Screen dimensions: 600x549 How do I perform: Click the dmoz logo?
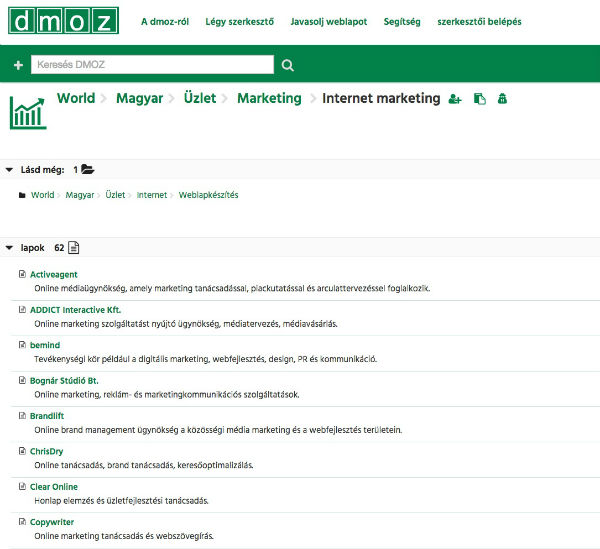[63, 20]
